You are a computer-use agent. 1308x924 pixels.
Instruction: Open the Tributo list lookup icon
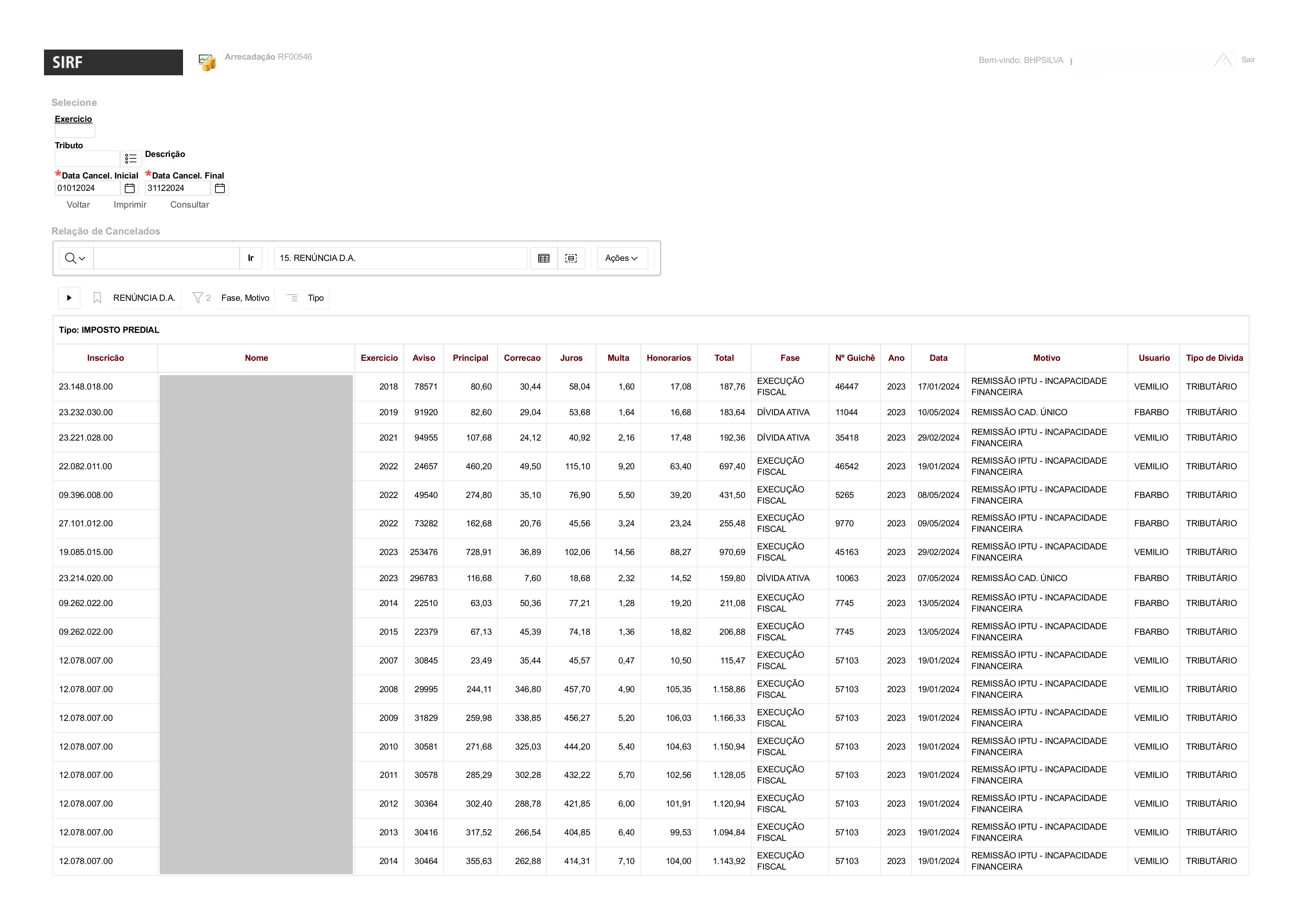131,158
